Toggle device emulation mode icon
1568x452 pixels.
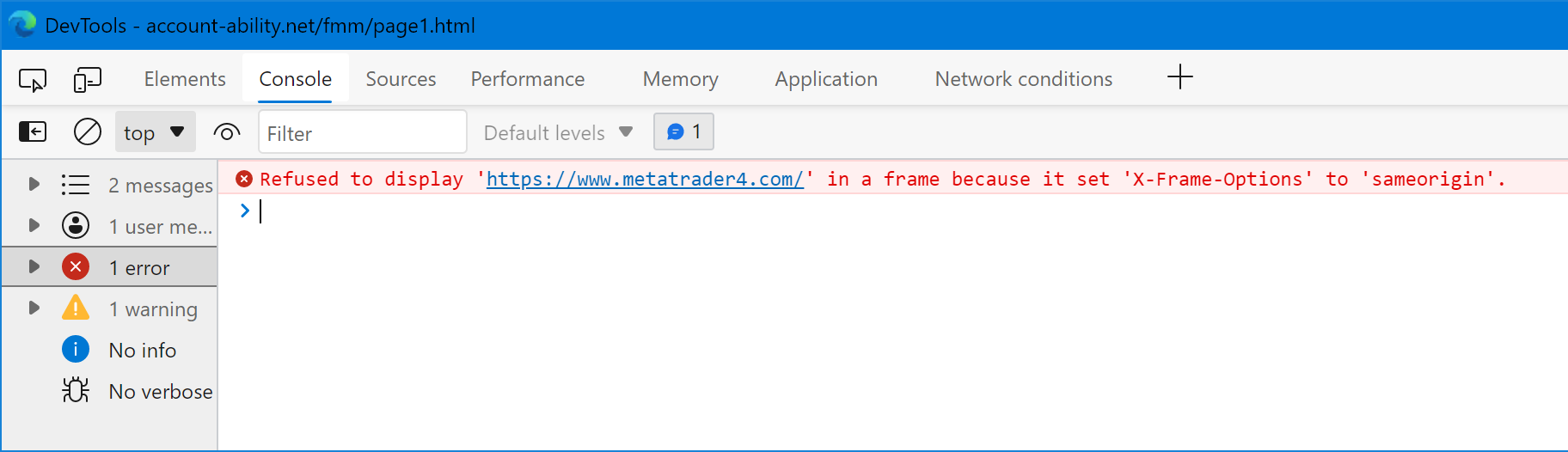coord(87,80)
